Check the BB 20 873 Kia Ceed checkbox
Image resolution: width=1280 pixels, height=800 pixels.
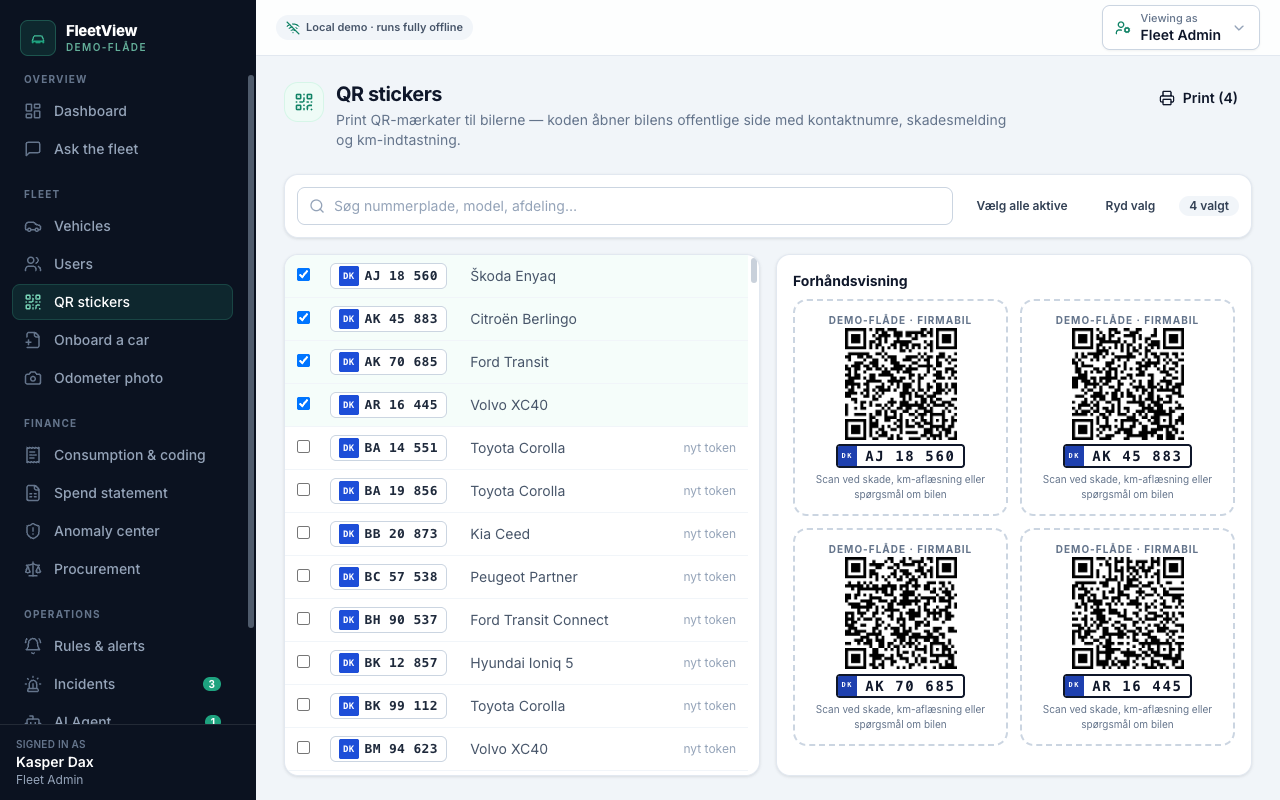point(304,532)
